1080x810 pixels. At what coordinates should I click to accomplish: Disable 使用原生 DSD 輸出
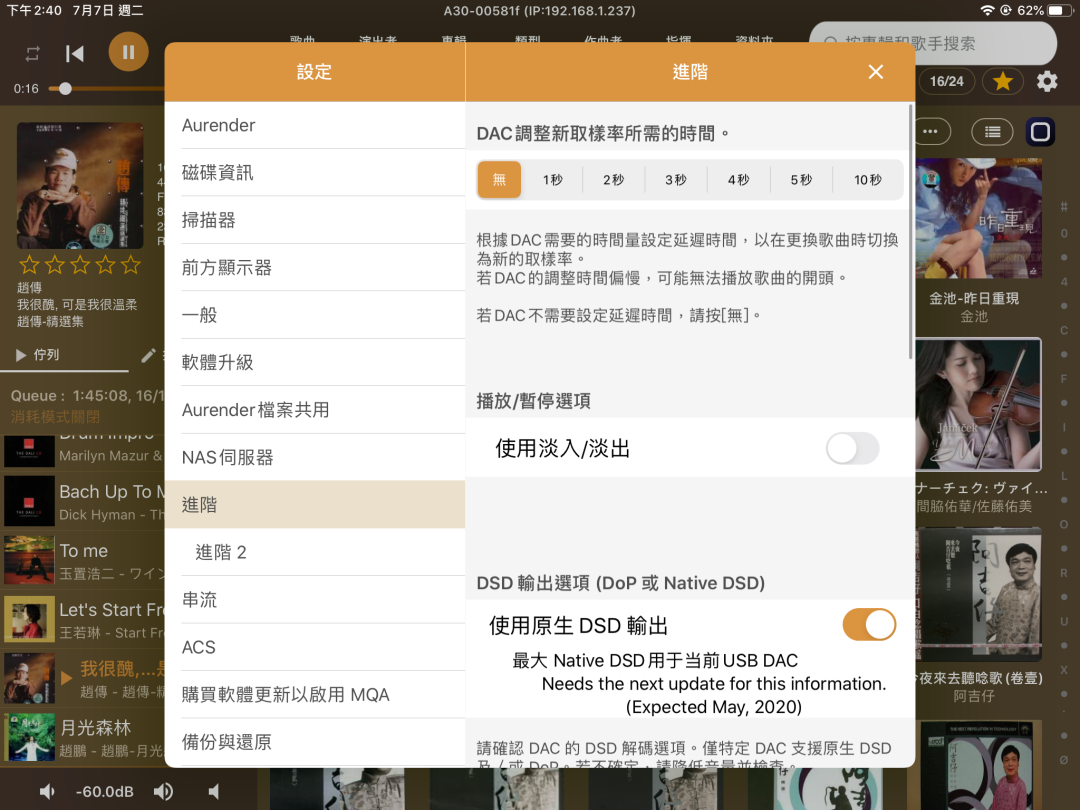pos(869,624)
